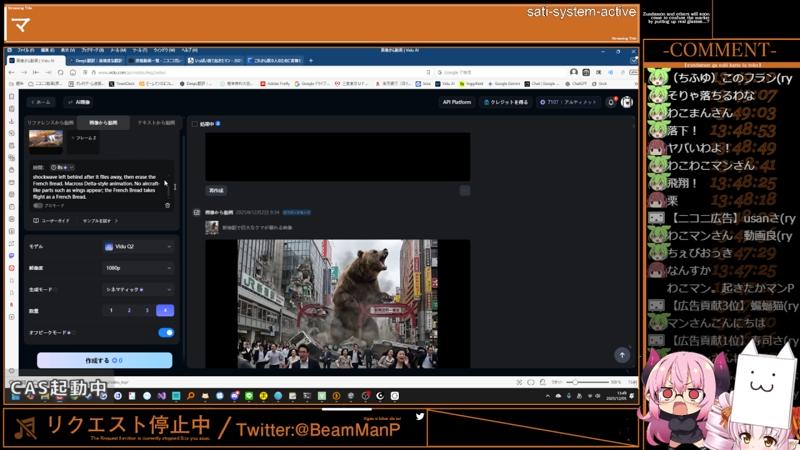
Task: Click the get credits button
Action: pos(506,102)
